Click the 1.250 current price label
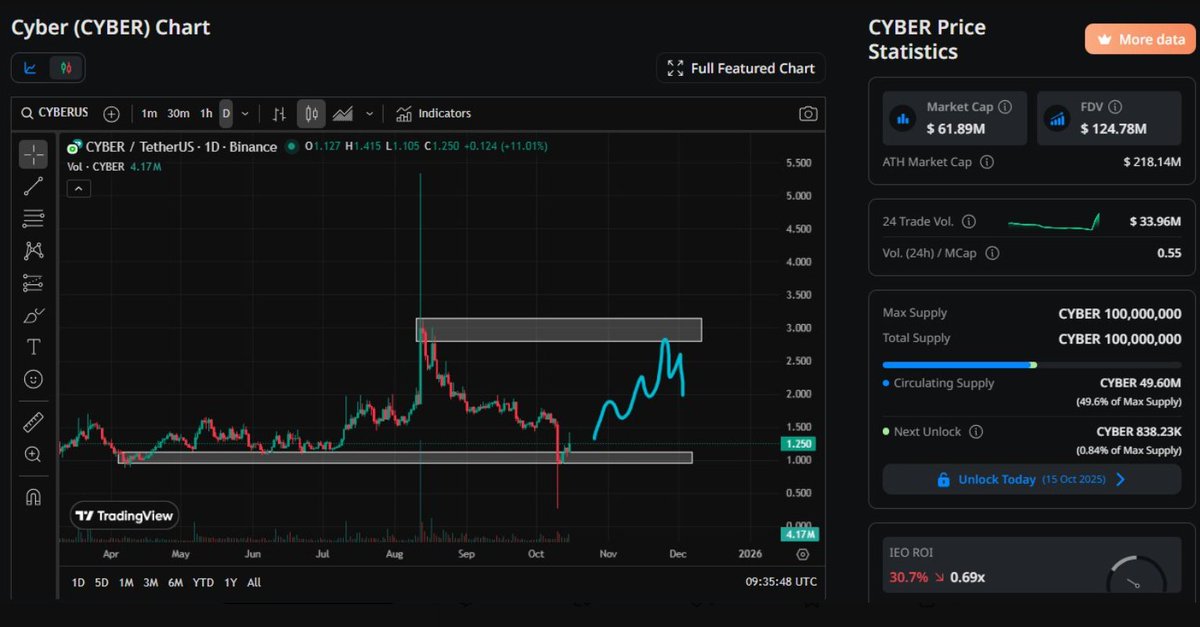1200x627 pixels. tap(801, 443)
